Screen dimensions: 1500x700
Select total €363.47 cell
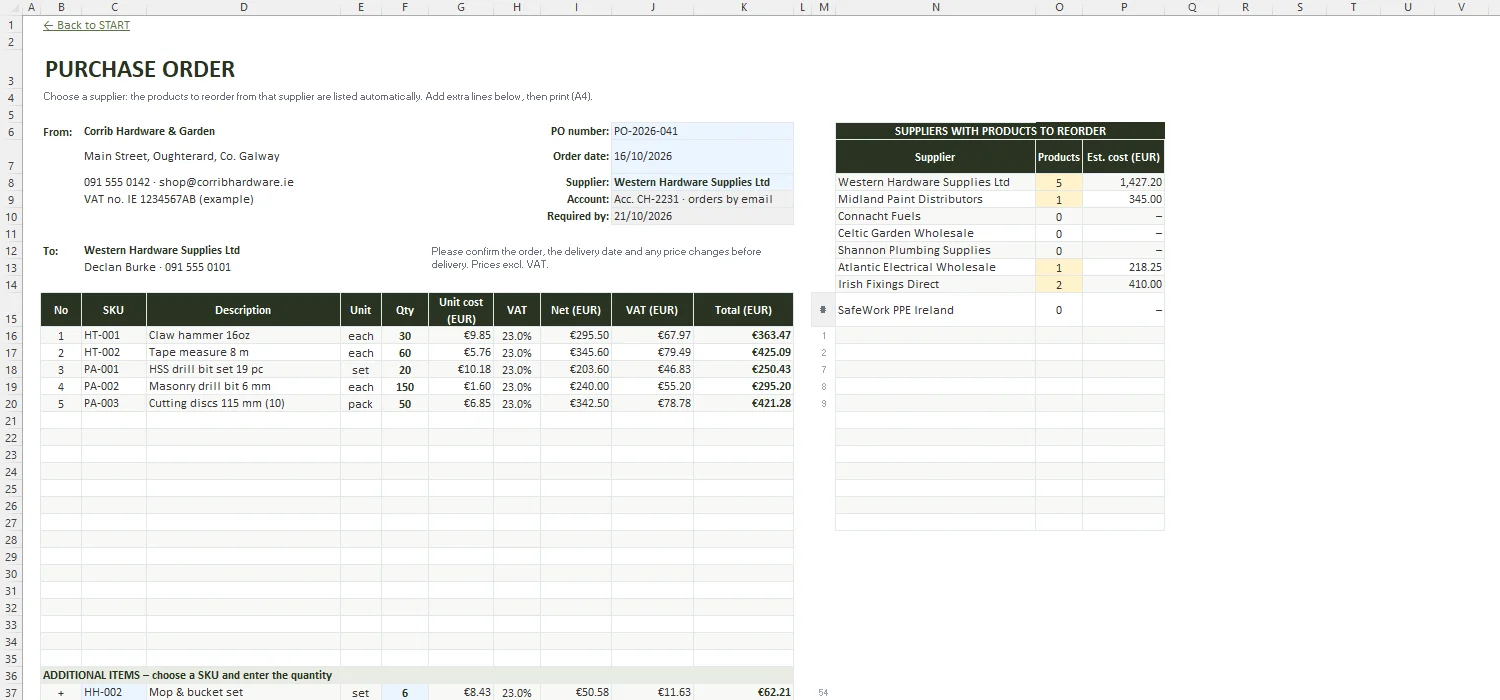click(x=743, y=335)
